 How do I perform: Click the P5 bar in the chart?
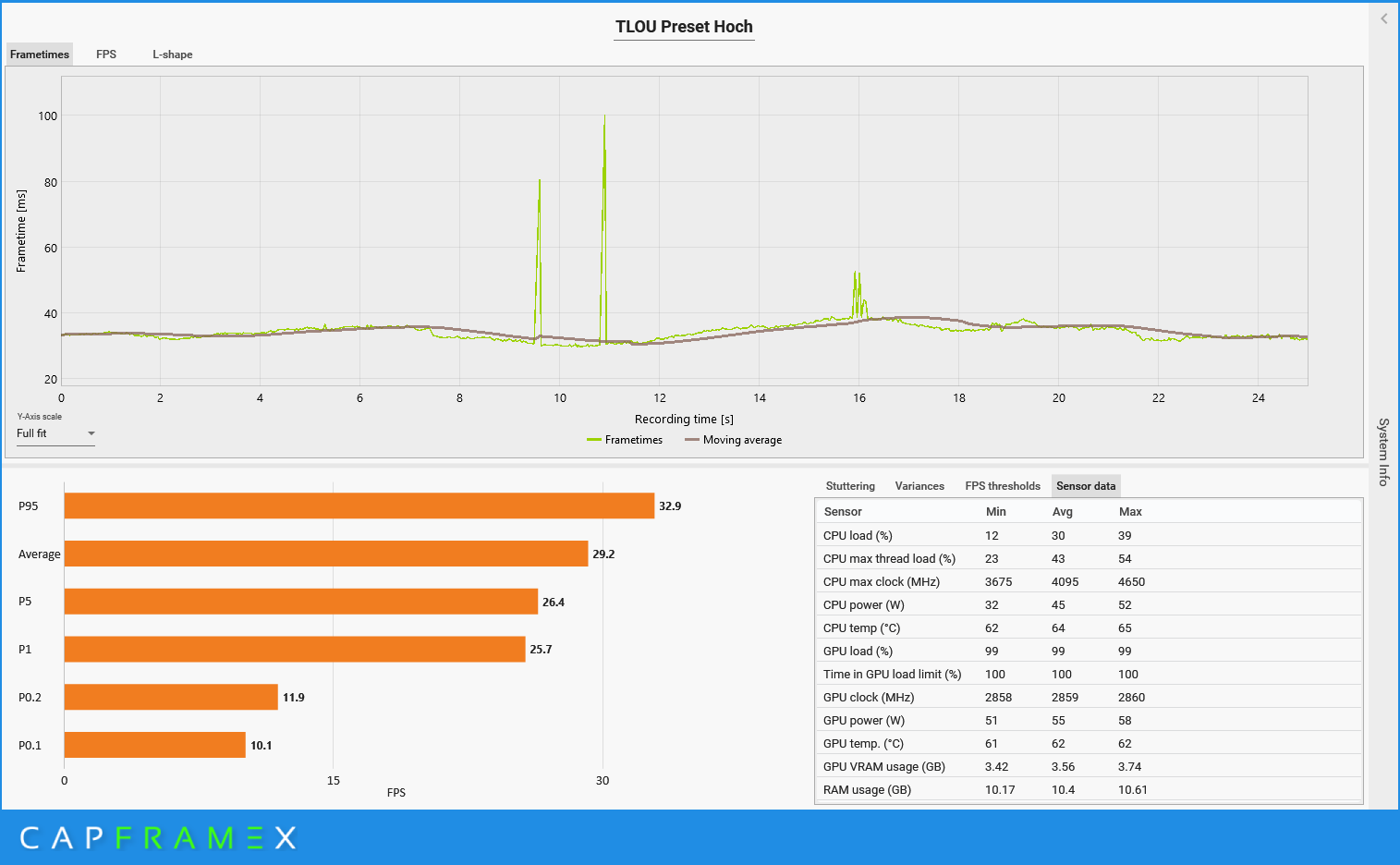tap(300, 602)
